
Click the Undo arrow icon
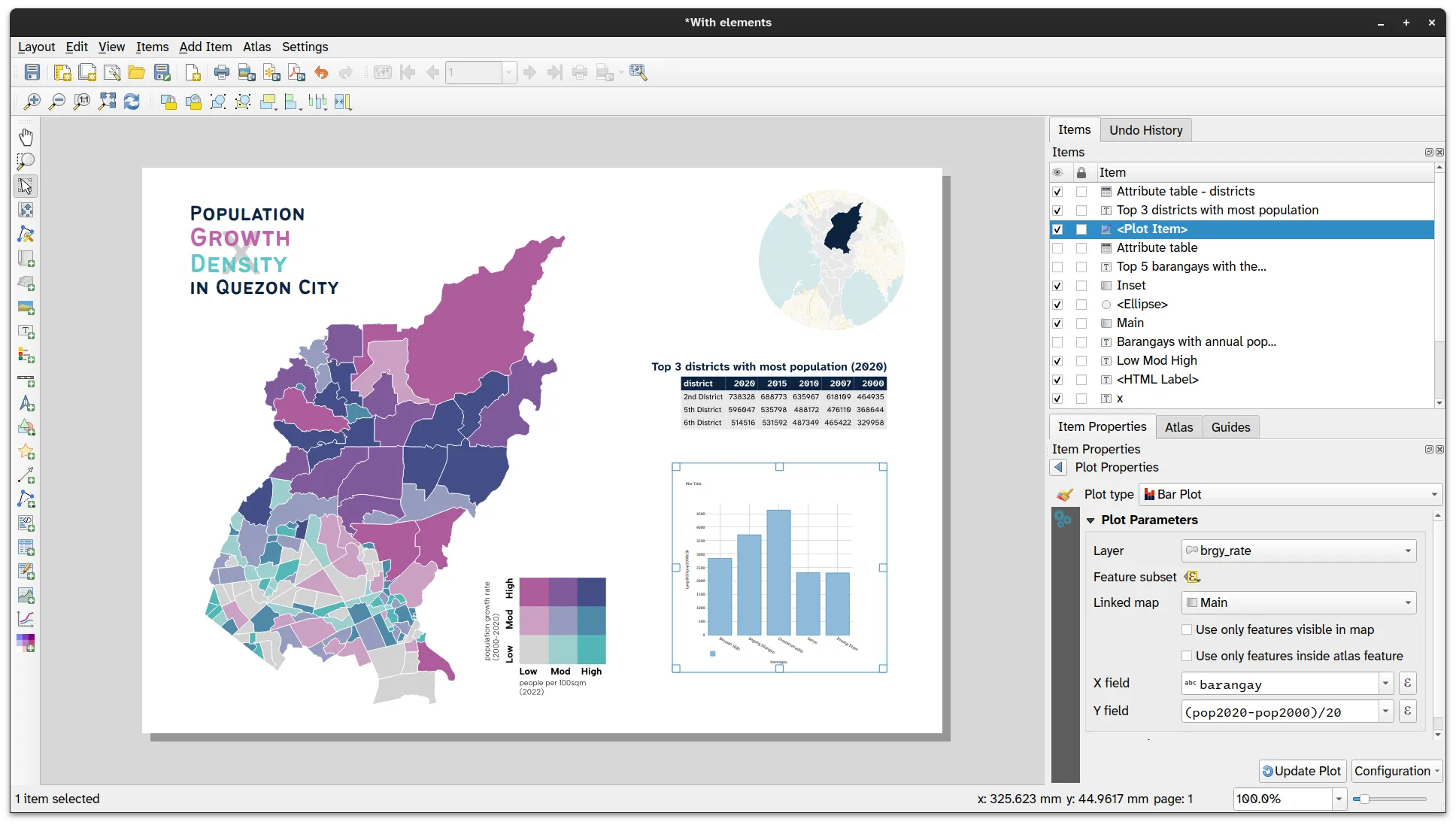(x=321, y=72)
